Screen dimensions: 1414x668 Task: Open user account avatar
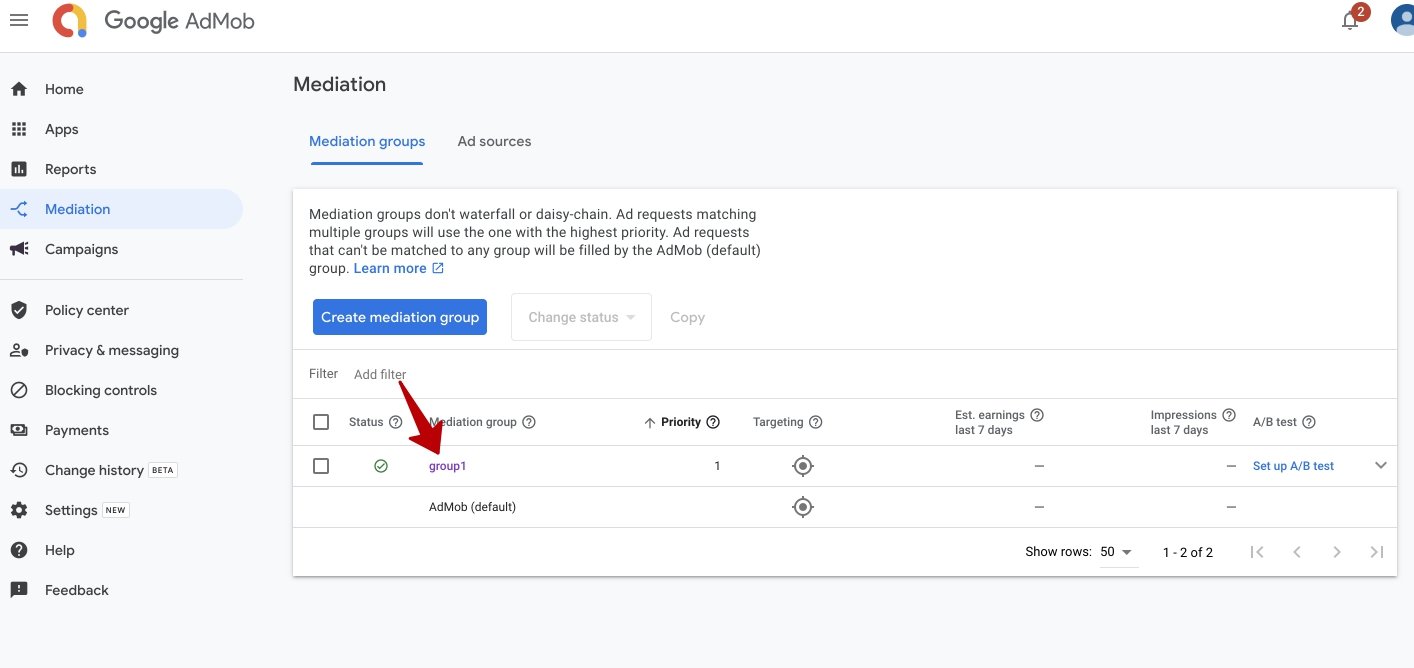click(1403, 21)
